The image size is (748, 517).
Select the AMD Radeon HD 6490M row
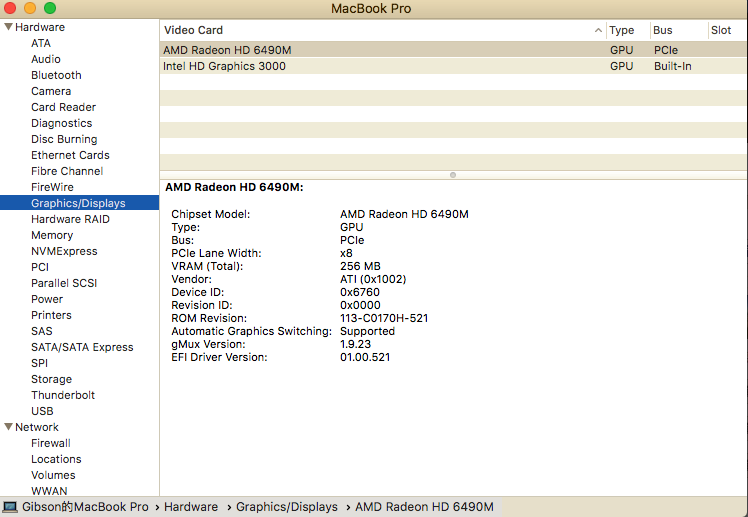coord(453,50)
